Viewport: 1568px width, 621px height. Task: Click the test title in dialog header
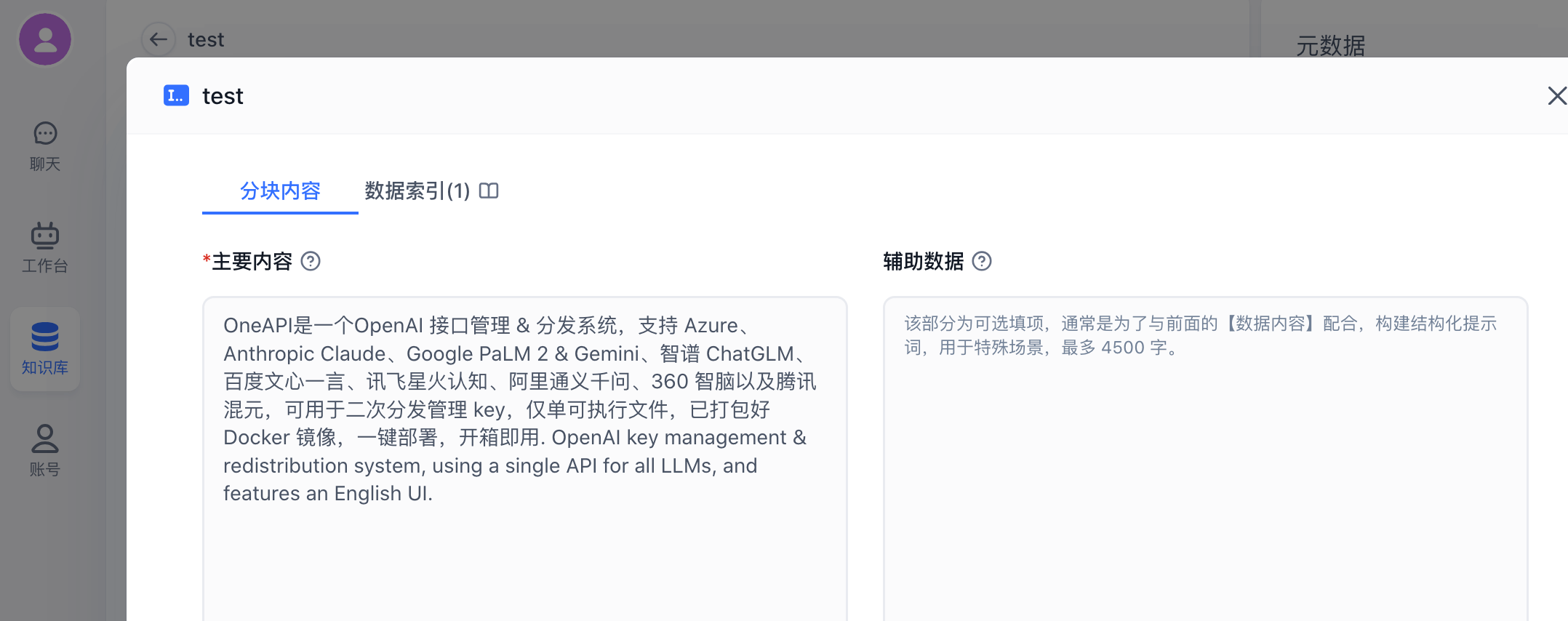coord(223,96)
